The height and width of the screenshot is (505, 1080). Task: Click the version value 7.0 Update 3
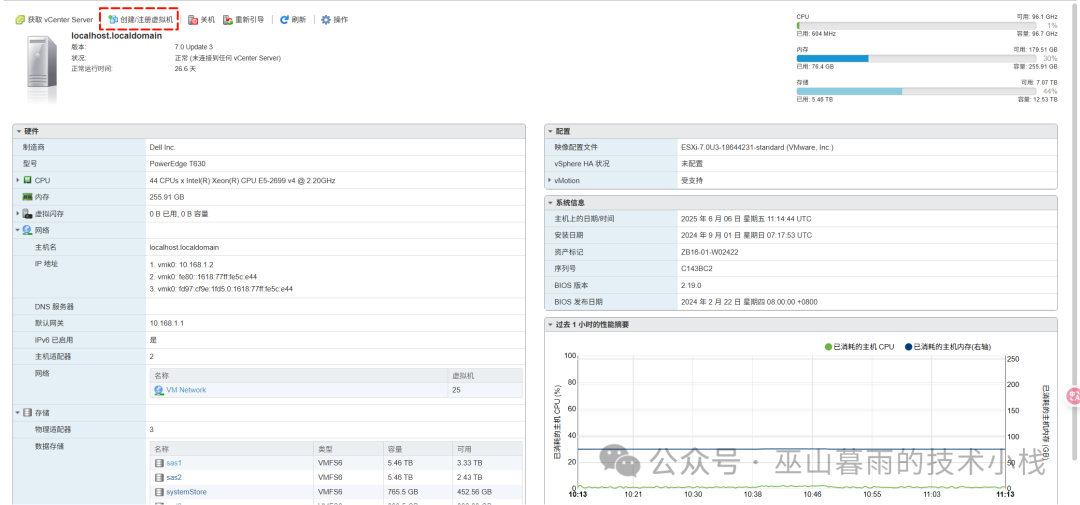(x=196, y=47)
